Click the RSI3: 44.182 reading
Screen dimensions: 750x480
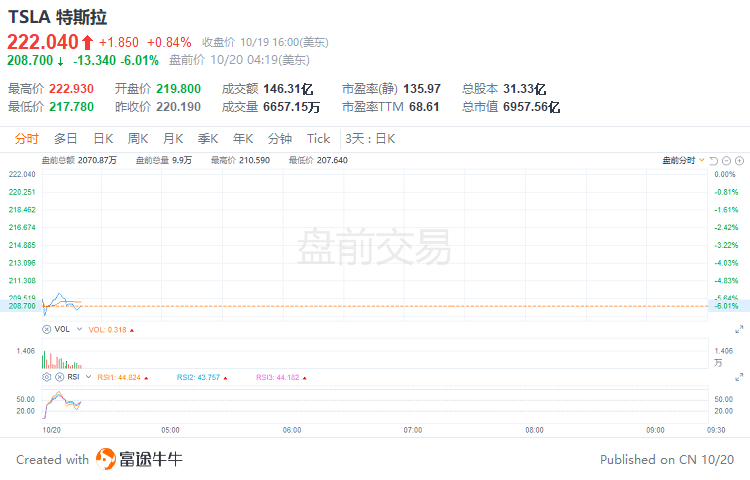[x=278, y=378]
